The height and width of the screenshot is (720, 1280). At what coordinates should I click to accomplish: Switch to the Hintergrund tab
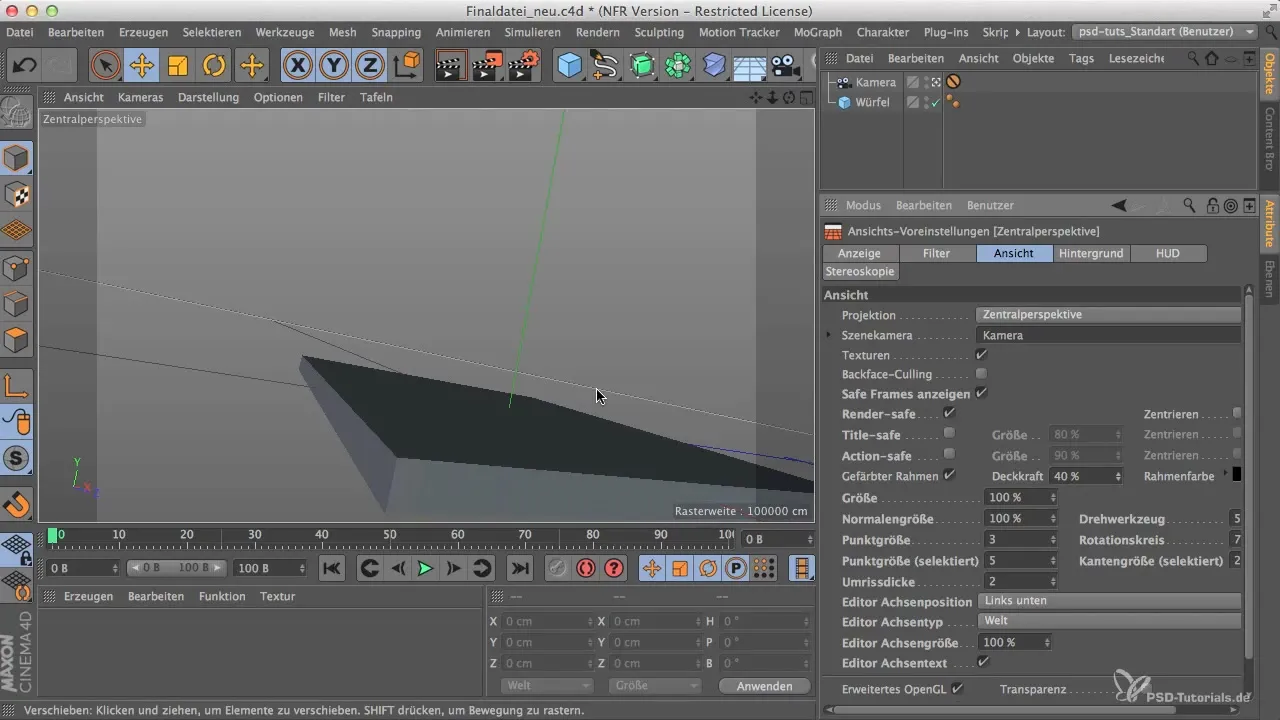coord(1091,254)
